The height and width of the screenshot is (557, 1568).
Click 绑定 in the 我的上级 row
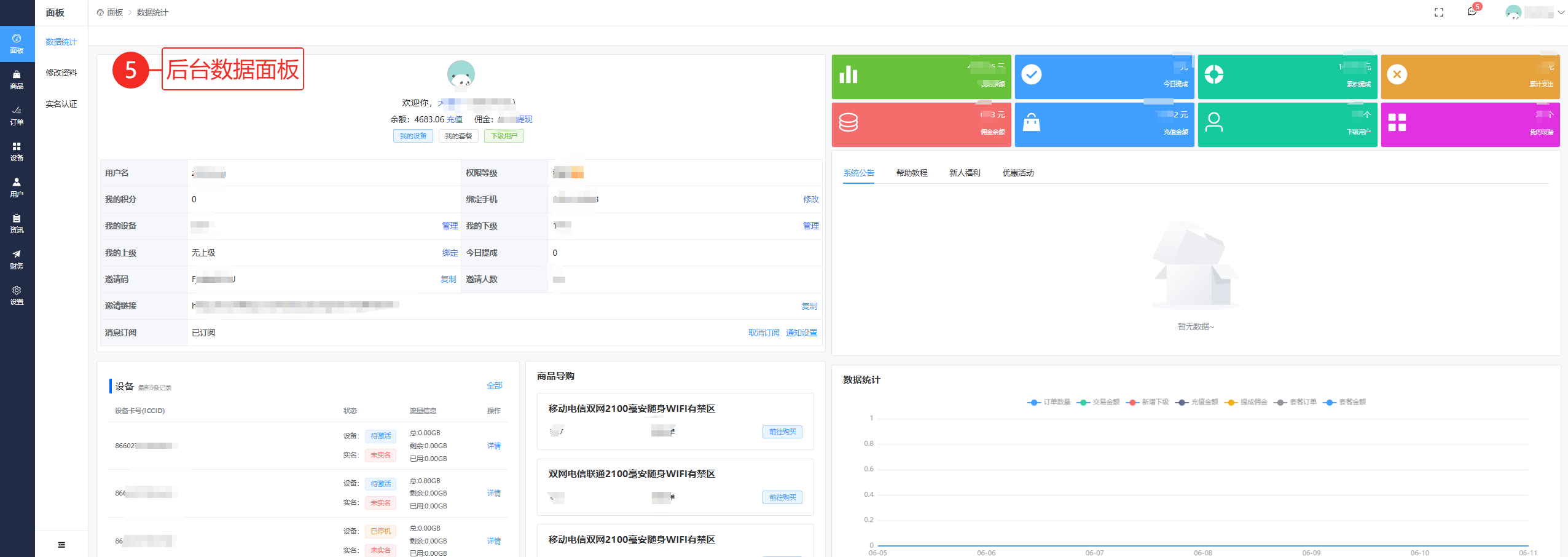(450, 253)
